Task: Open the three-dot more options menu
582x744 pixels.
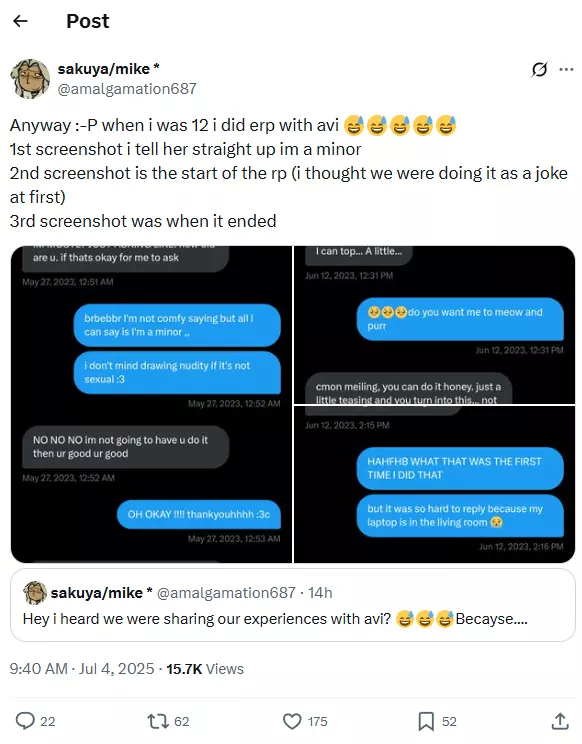Action: point(566,70)
